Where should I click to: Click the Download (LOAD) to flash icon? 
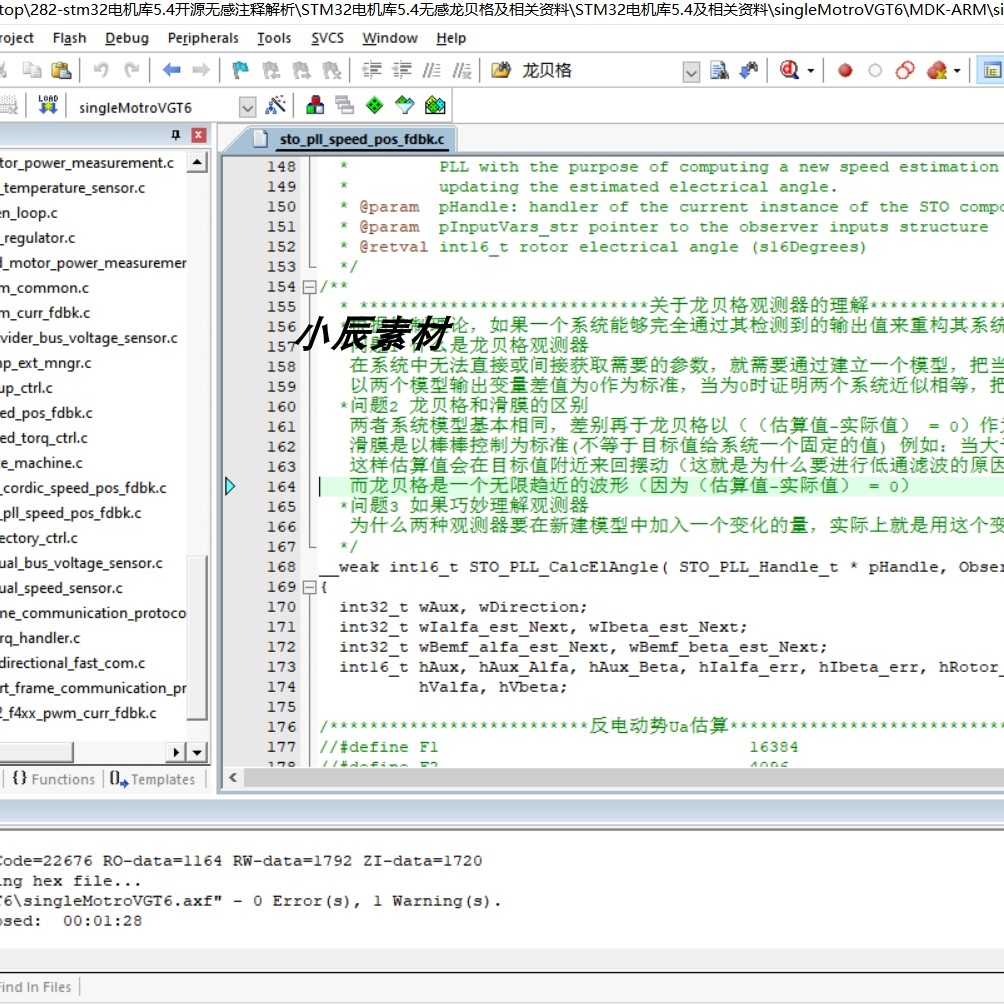point(47,106)
